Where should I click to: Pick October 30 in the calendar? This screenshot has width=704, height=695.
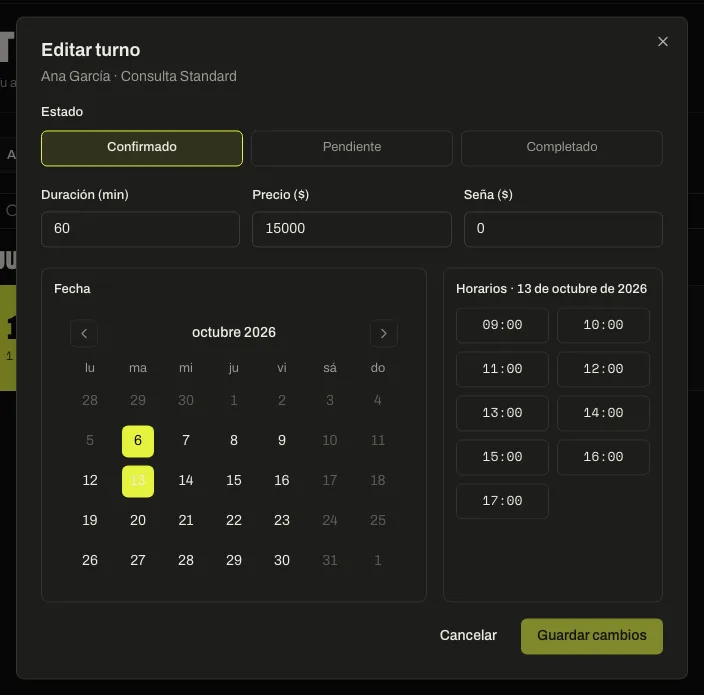(x=282, y=561)
